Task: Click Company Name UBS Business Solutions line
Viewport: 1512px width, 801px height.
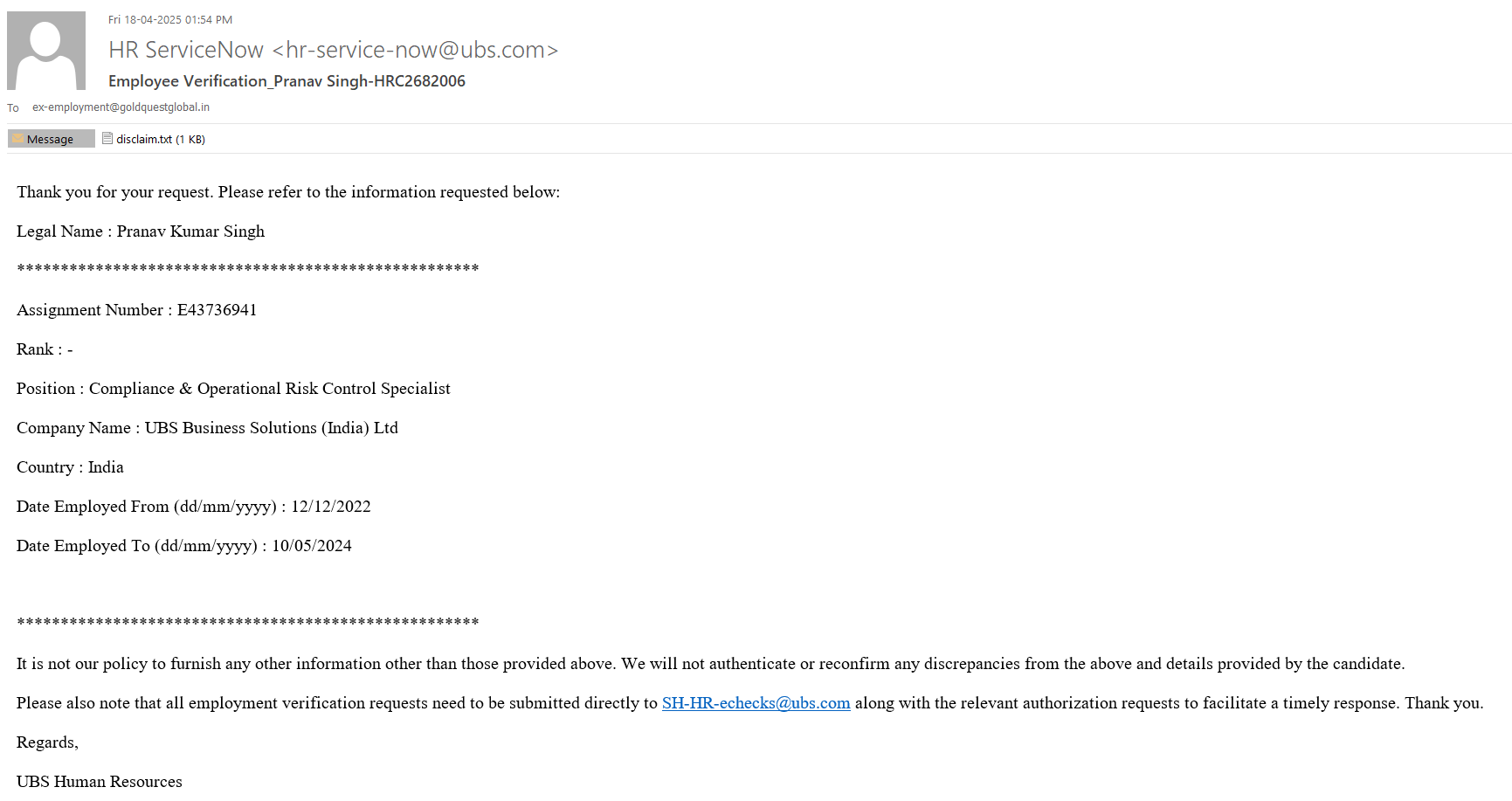Action: pyautogui.click(x=207, y=428)
